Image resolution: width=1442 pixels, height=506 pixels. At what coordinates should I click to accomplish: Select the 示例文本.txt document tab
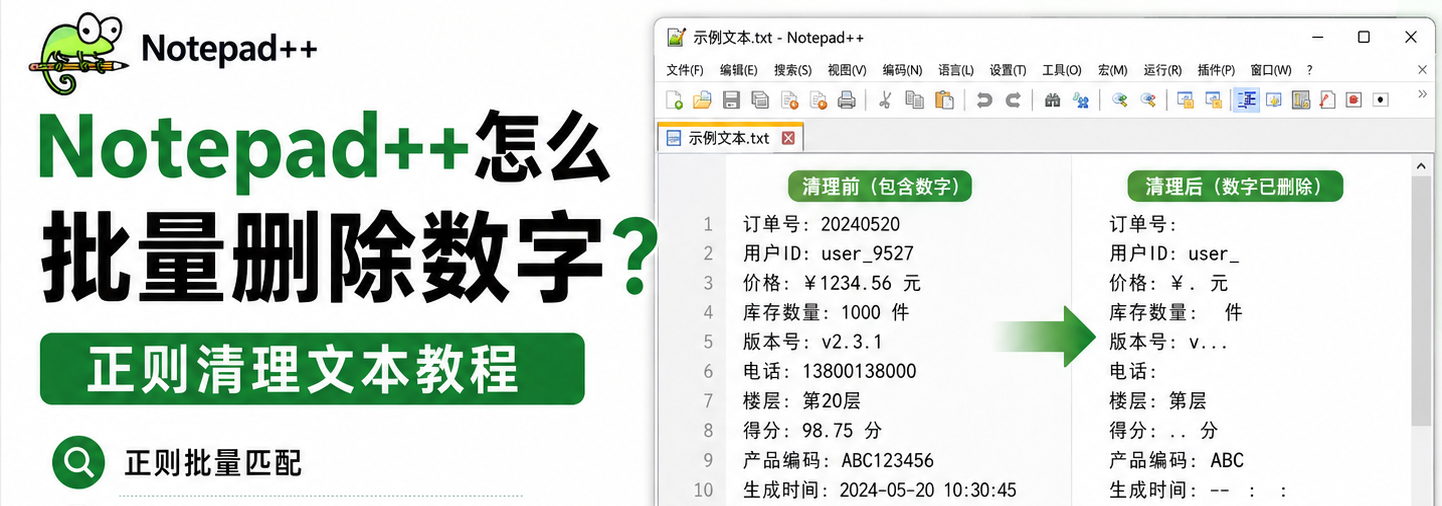(732, 138)
